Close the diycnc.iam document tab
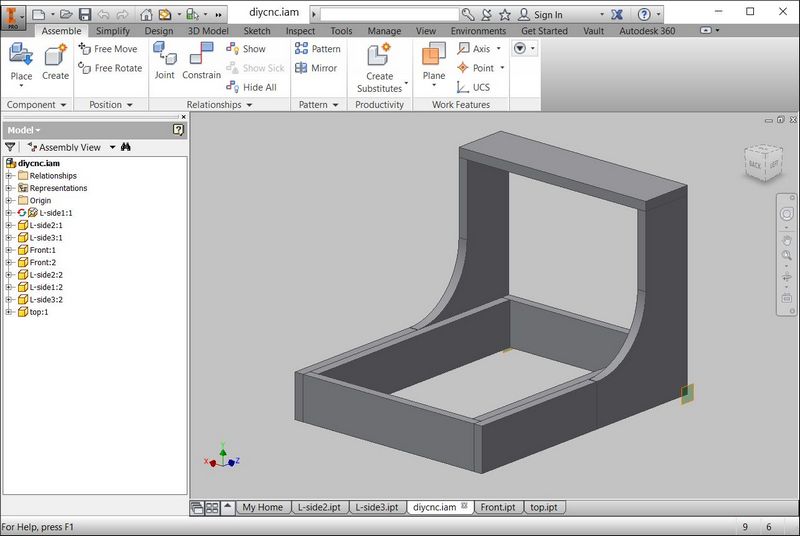The image size is (800, 536). click(x=464, y=506)
